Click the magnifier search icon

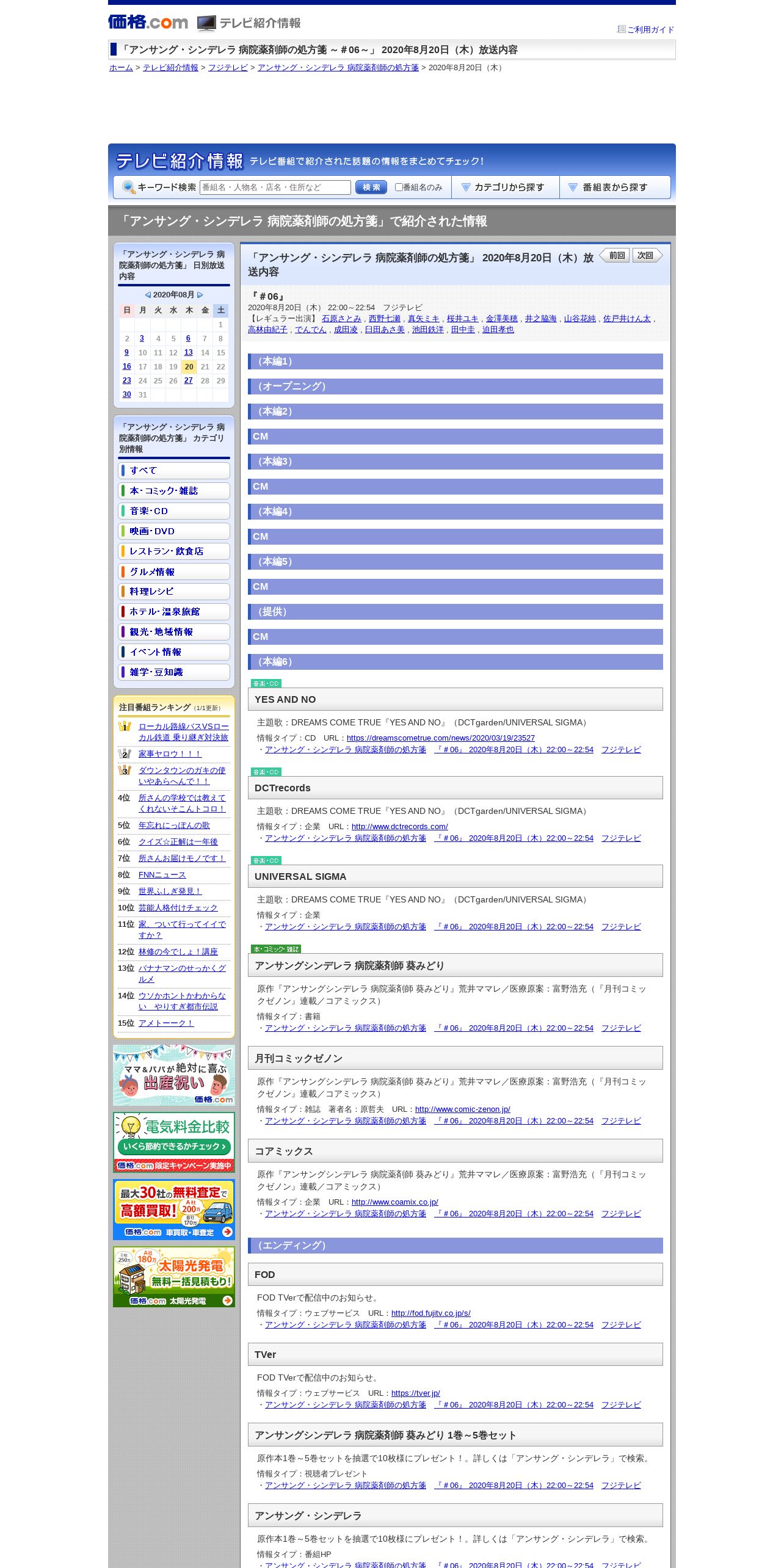coord(129,187)
